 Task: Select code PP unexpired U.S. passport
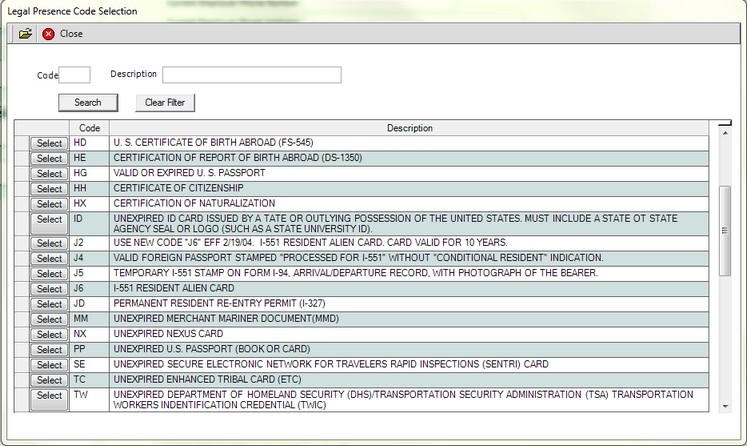click(x=49, y=350)
